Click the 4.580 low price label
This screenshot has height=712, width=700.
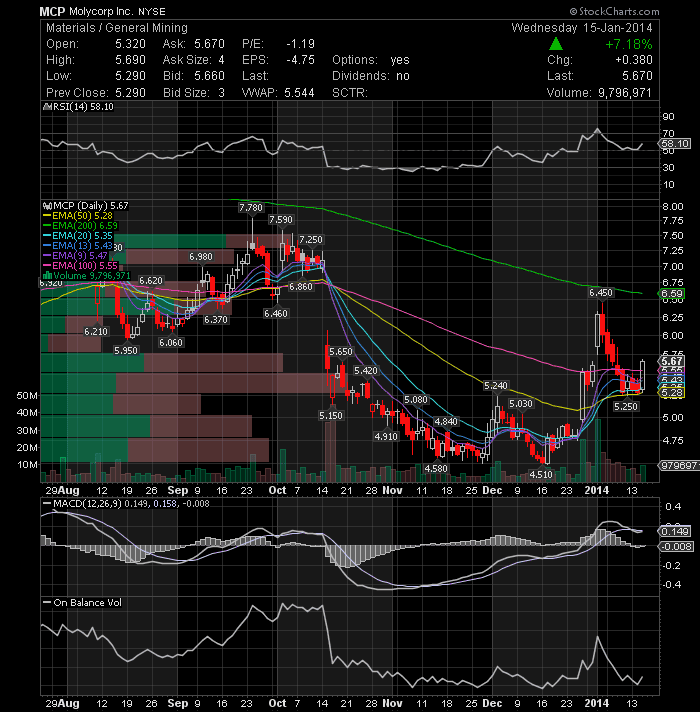click(x=436, y=469)
